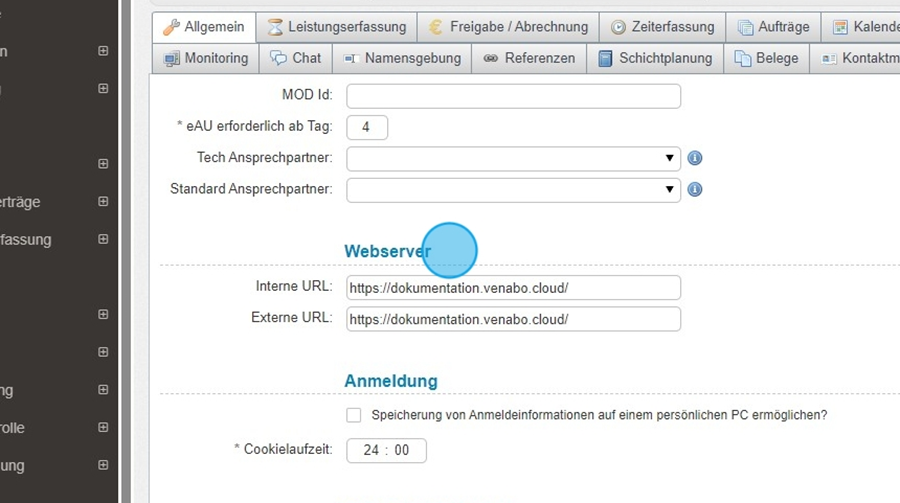Go to the Namensgebung tab
900x503 pixels.
coord(403,58)
